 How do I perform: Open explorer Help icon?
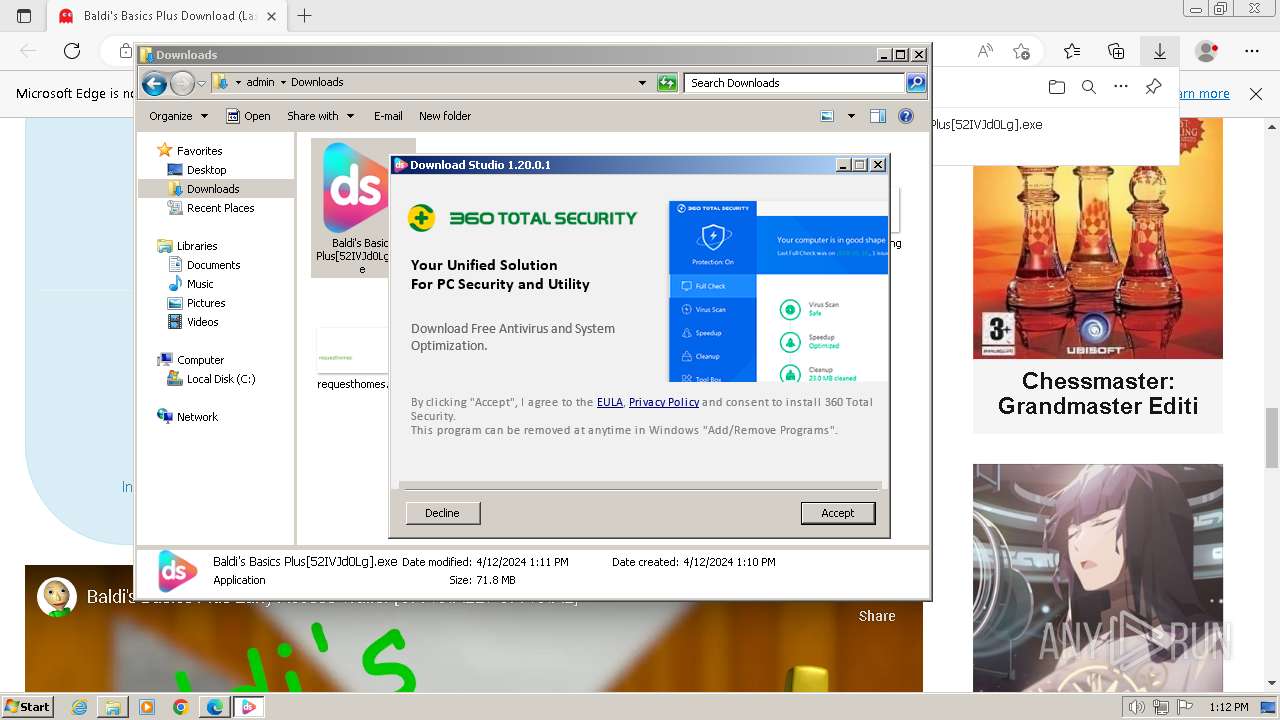[906, 116]
